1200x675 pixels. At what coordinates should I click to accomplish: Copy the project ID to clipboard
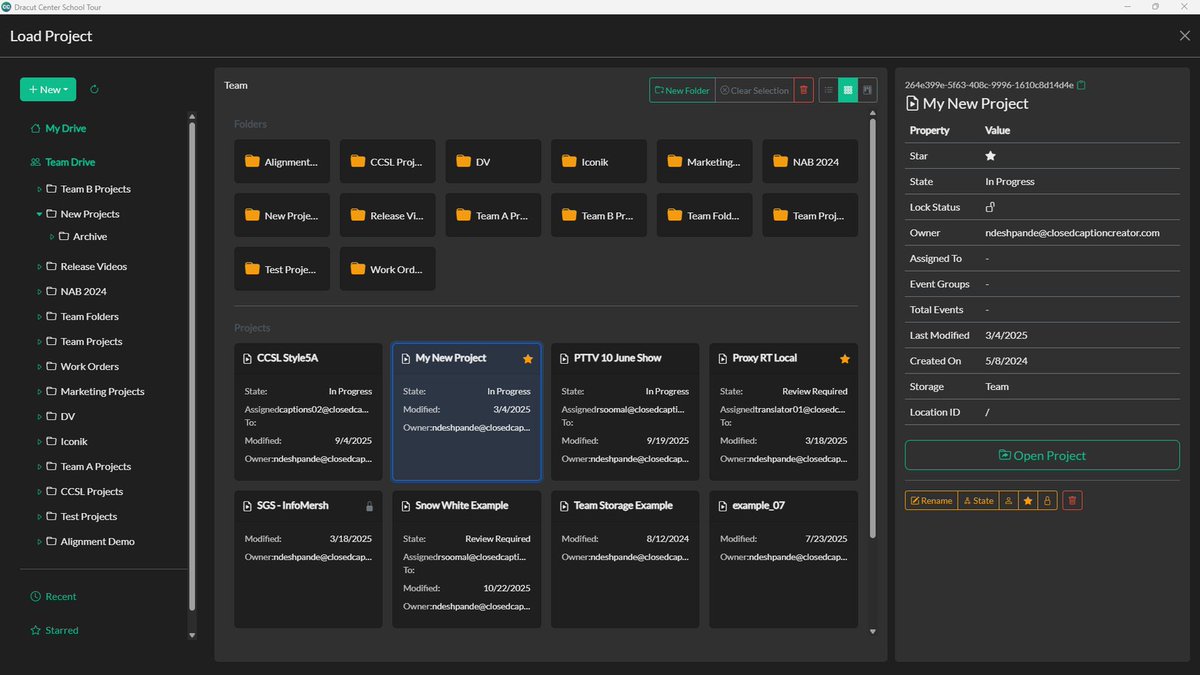(x=1081, y=85)
